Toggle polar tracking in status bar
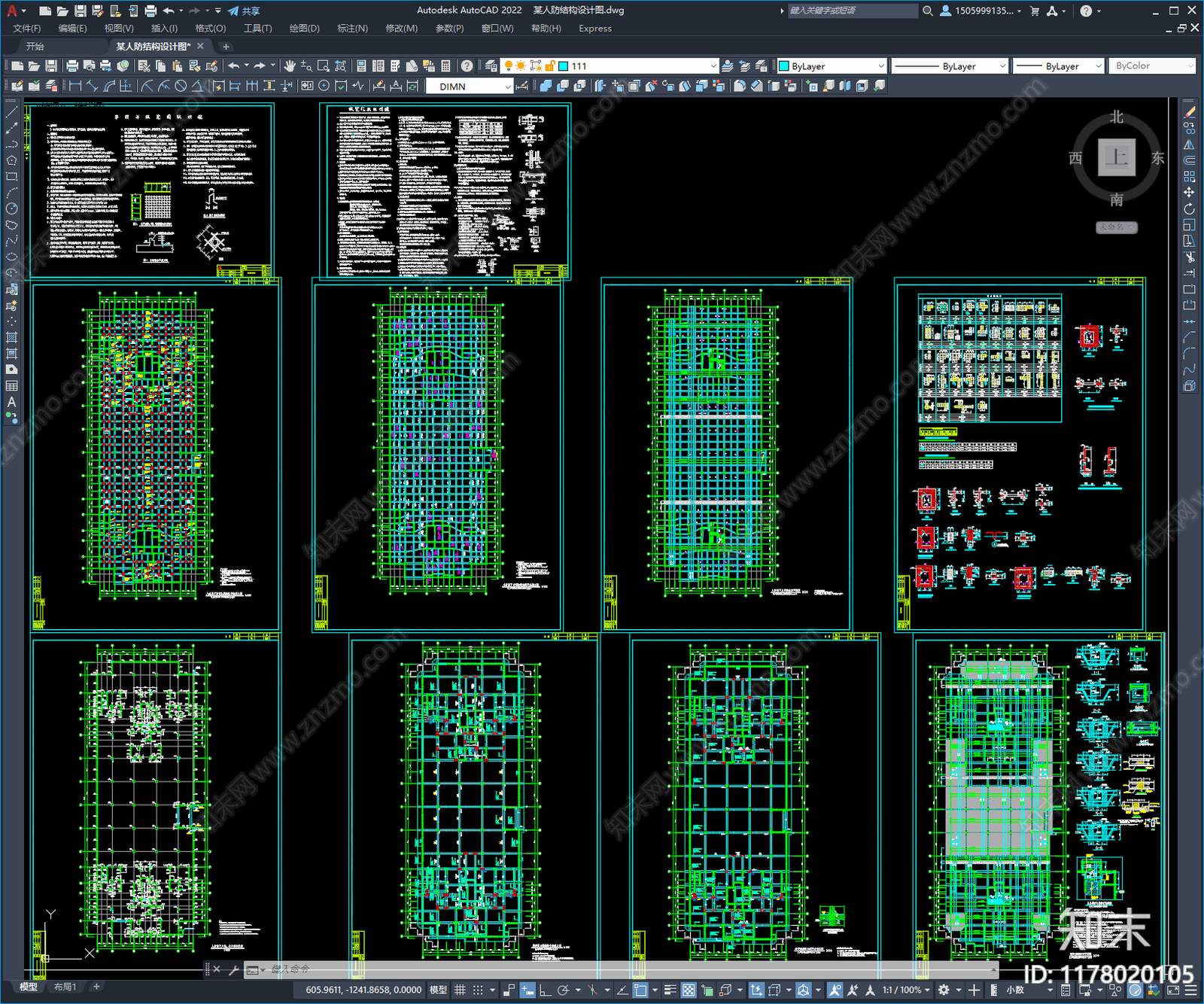Screen dimensions: 1204x1004 point(563,990)
